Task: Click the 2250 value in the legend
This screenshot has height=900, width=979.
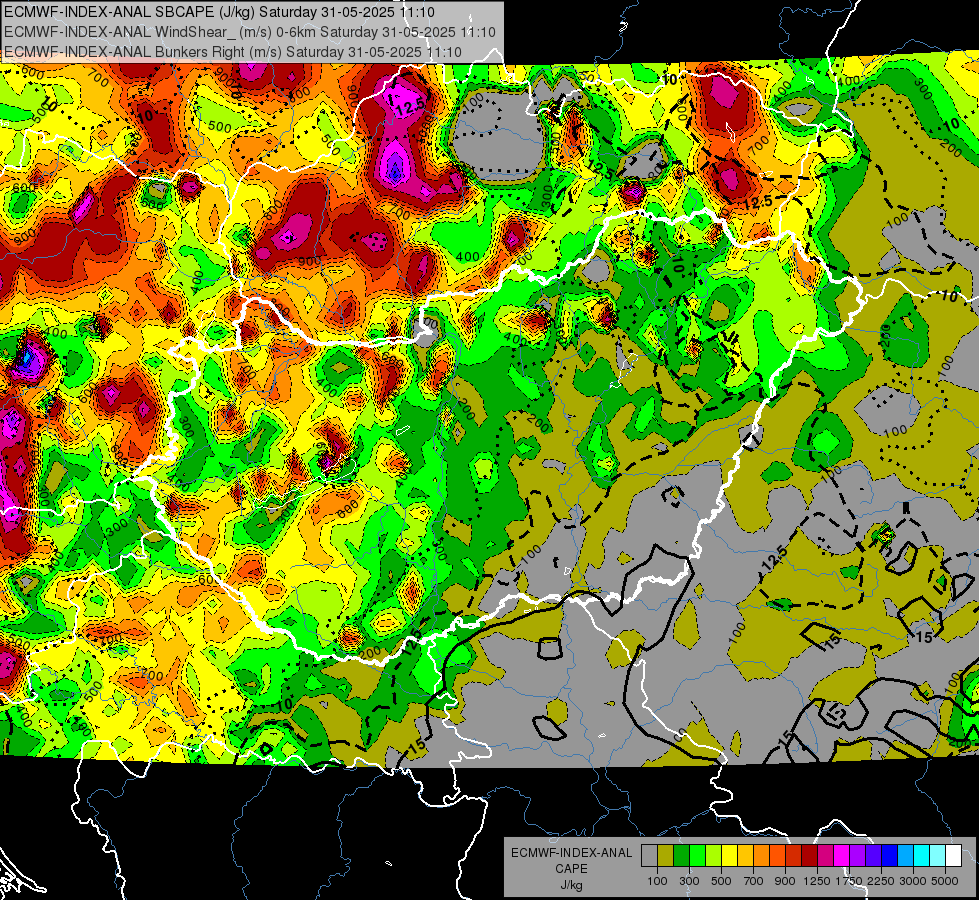Action: pyautogui.click(x=881, y=881)
